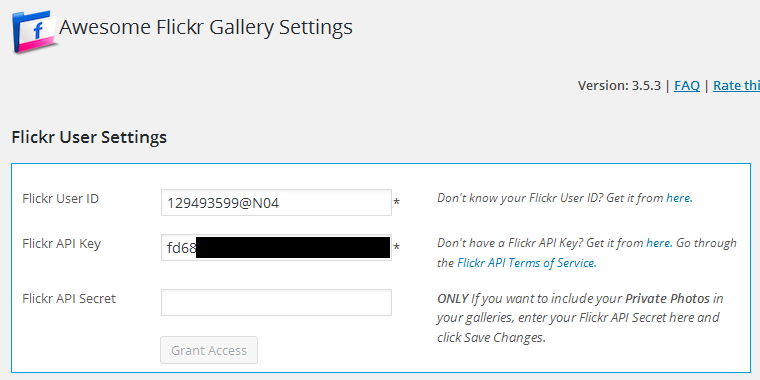Click the bold 'Private Photos' help text
Image resolution: width=760 pixels, height=380 pixels.
tap(667, 298)
